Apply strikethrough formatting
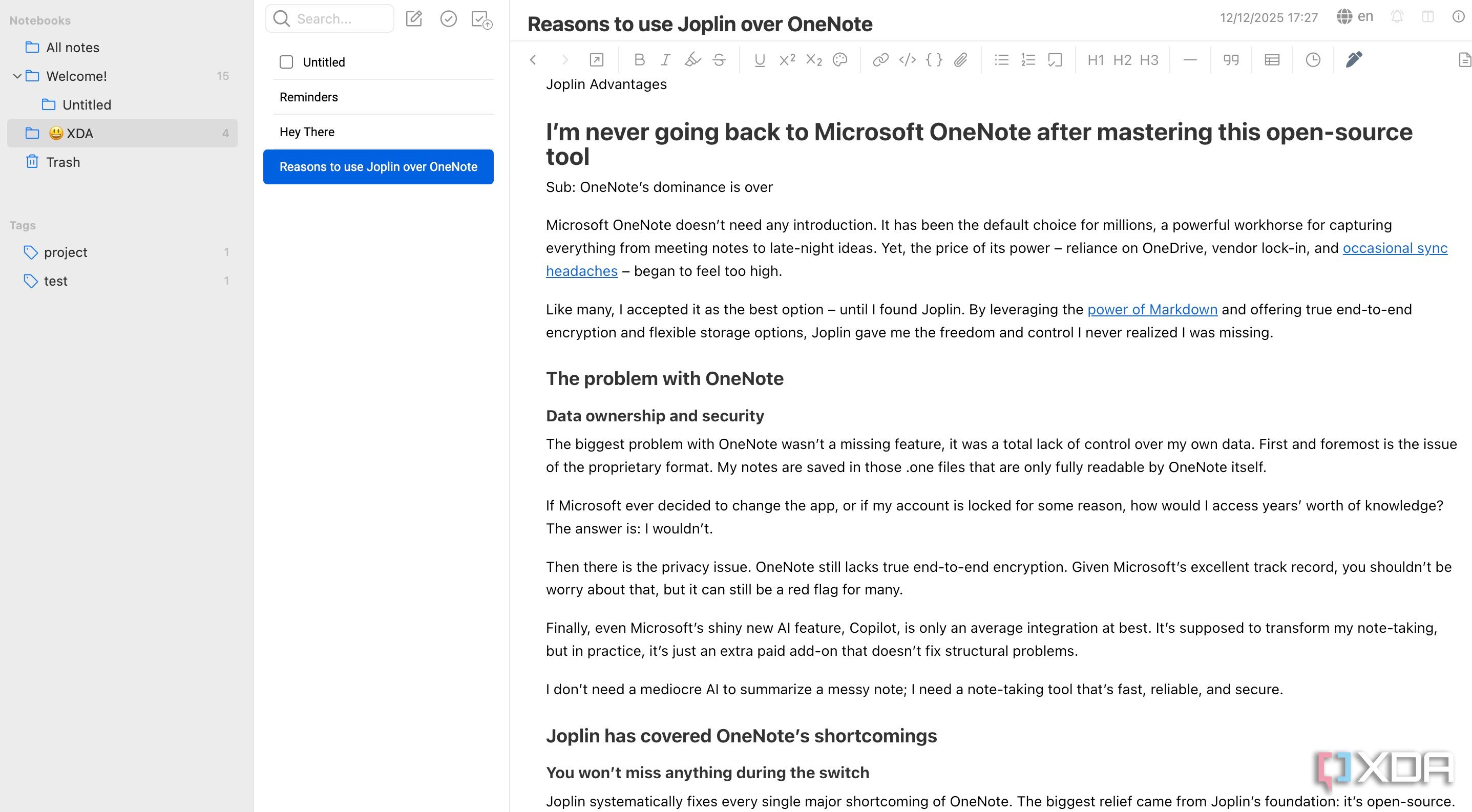This screenshot has width=1472, height=812. 720,60
